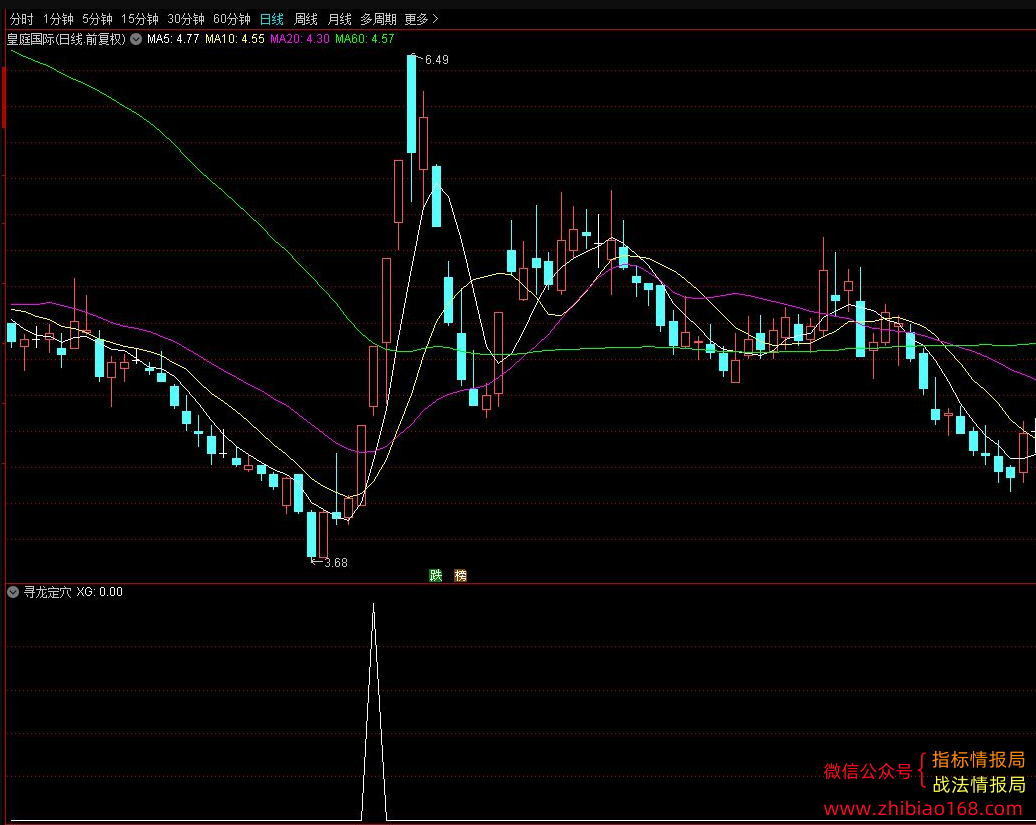Open the 多周期 multi-period view
Image resolution: width=1036 pixels, height=825 pixels.
click(x=378, y=19)
